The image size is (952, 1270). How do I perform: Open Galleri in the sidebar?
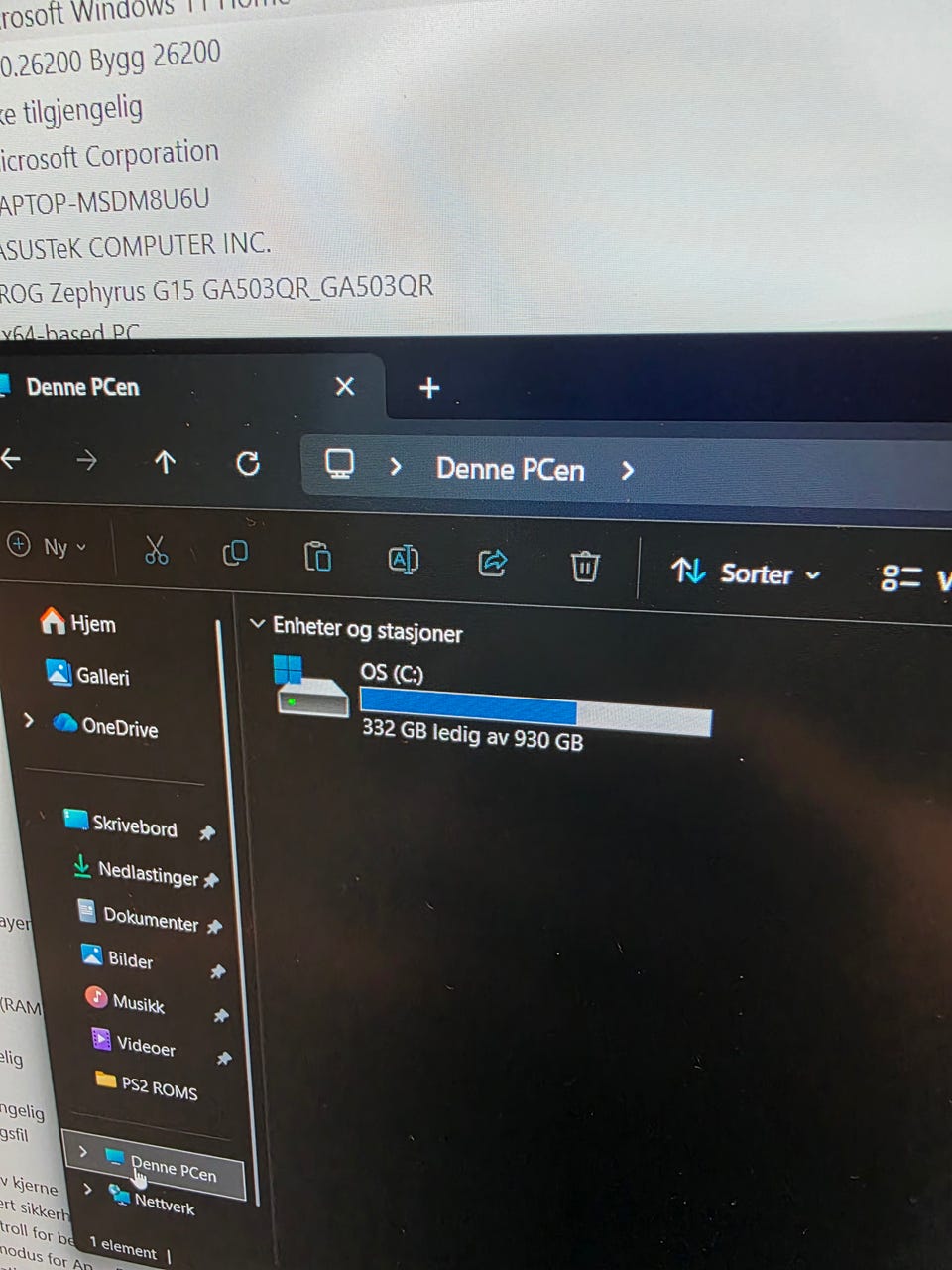[87, 675]
